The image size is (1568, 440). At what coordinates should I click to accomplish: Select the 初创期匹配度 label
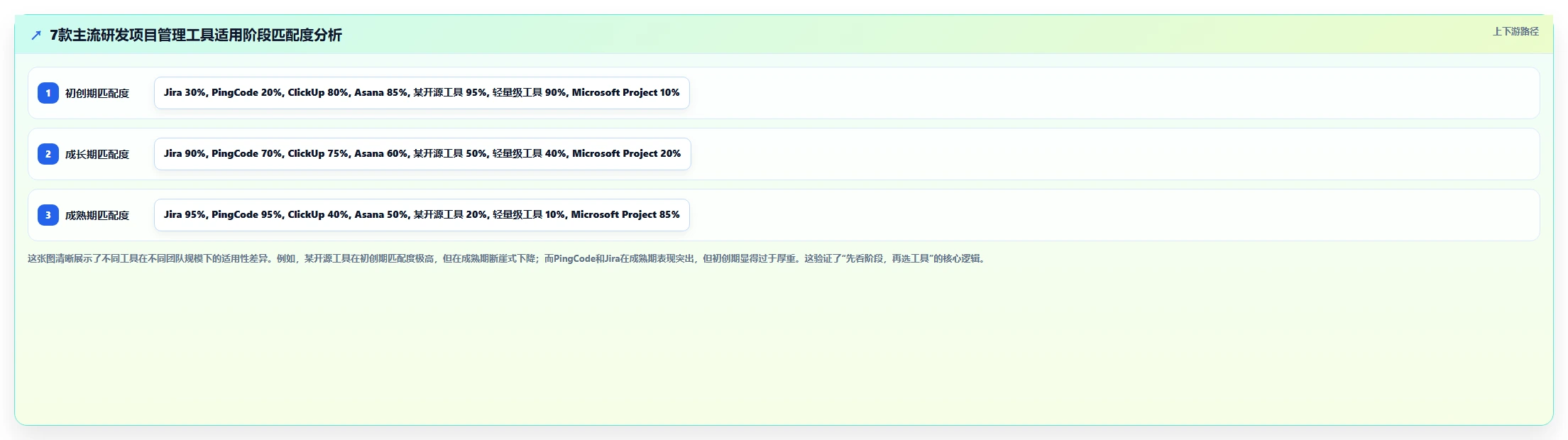[97, 93]
